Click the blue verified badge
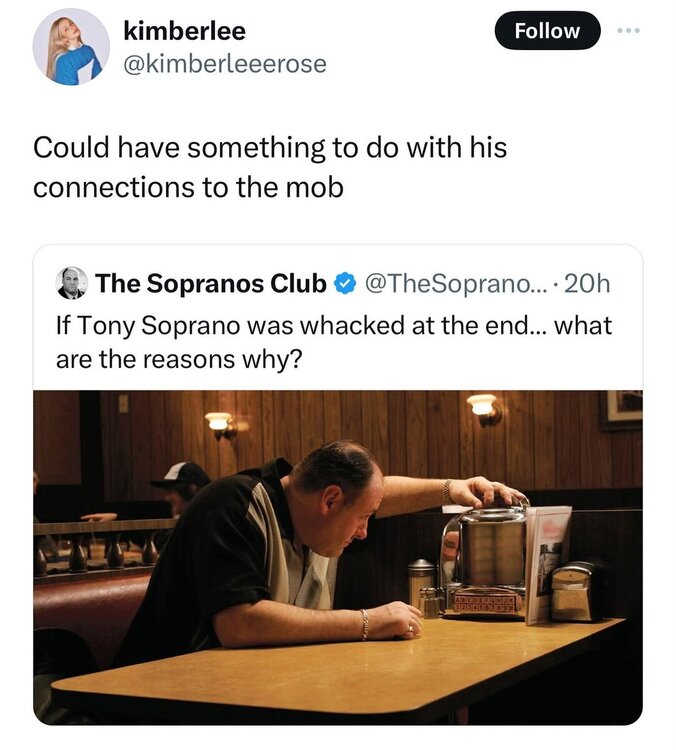This screenshot has height=750, width=676. (x=343, y=283)
